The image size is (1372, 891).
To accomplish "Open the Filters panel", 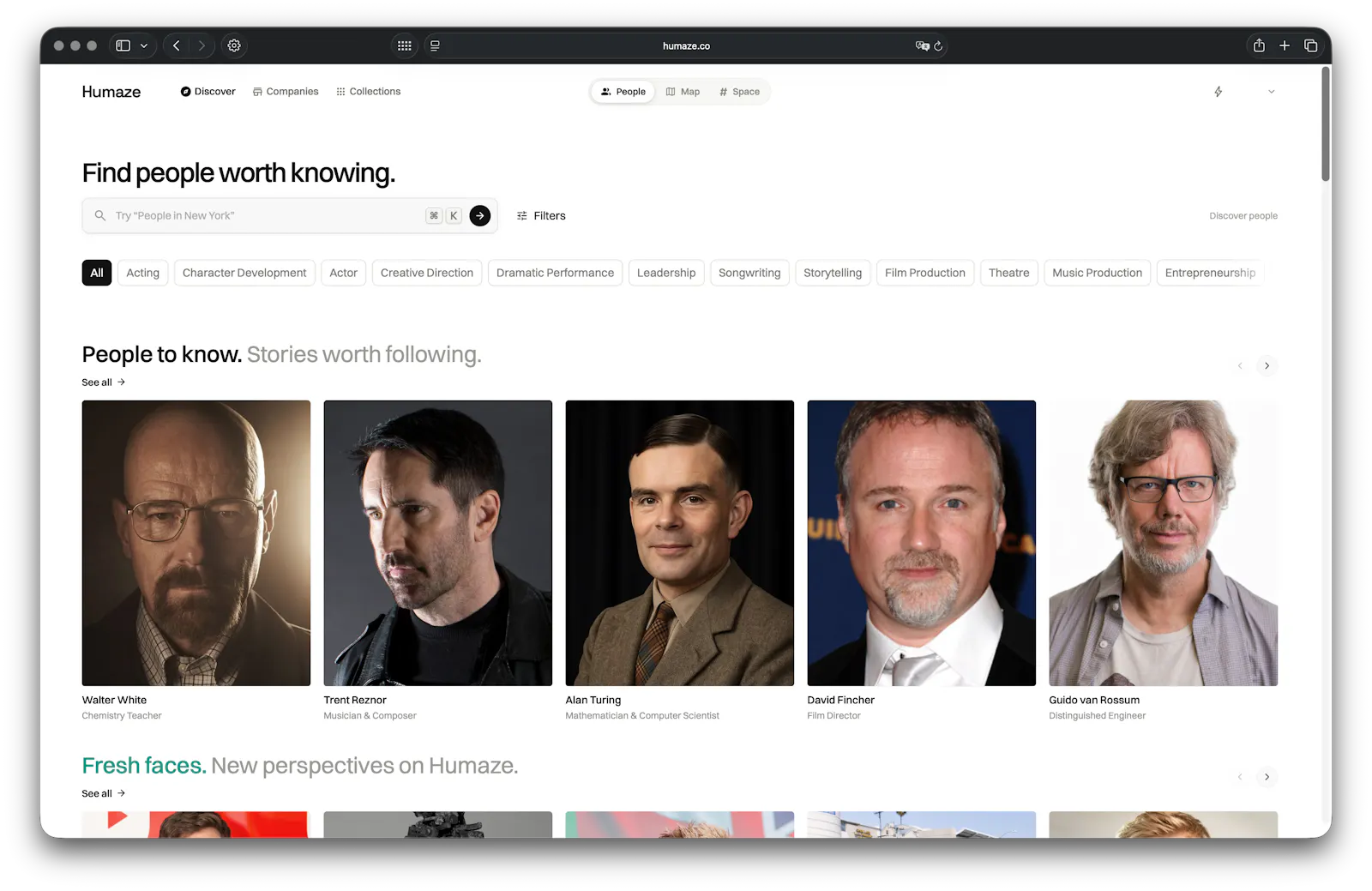I will [541, 216].
